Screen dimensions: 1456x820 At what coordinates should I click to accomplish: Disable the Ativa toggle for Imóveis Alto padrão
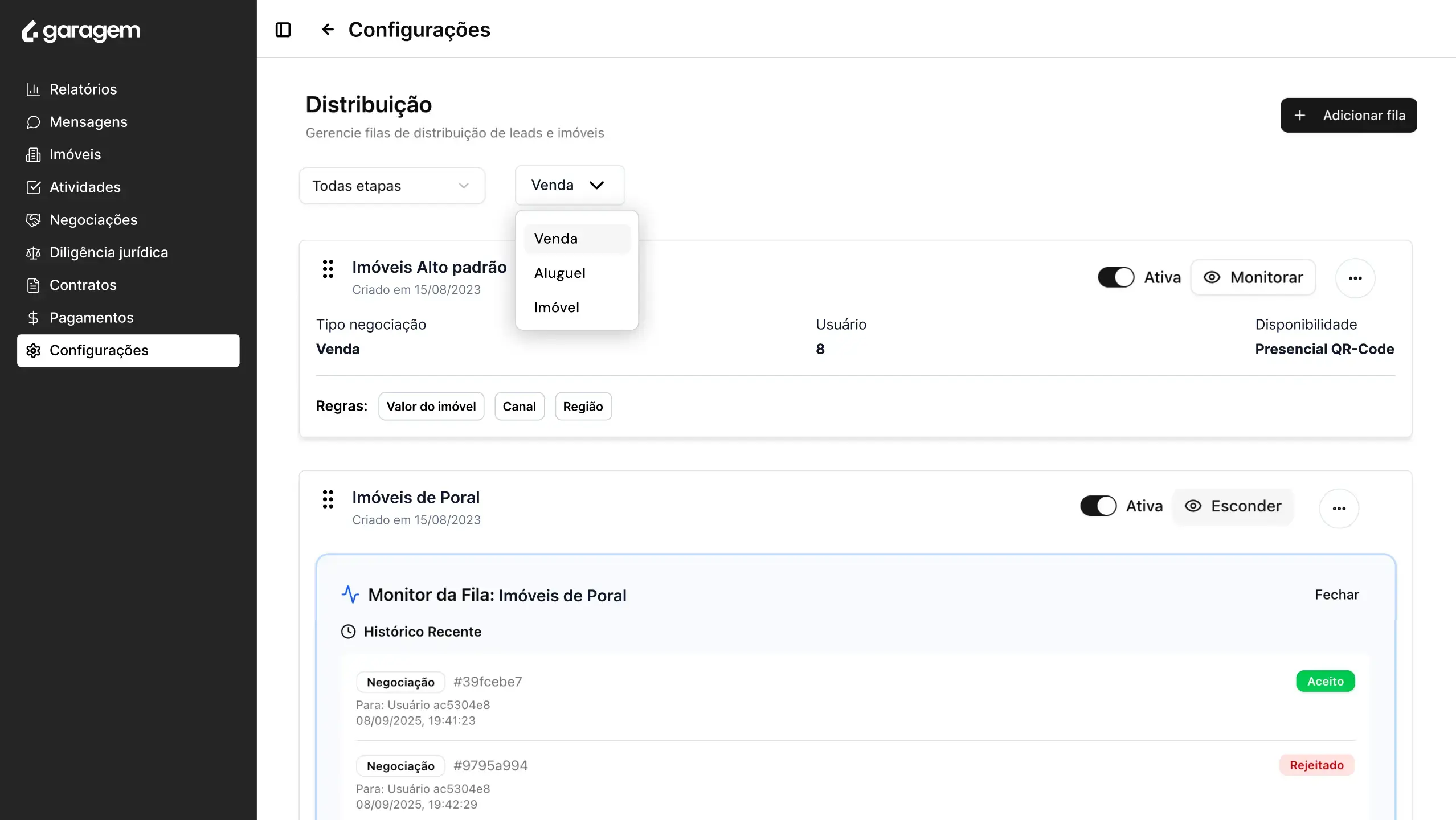point(1116,277)
